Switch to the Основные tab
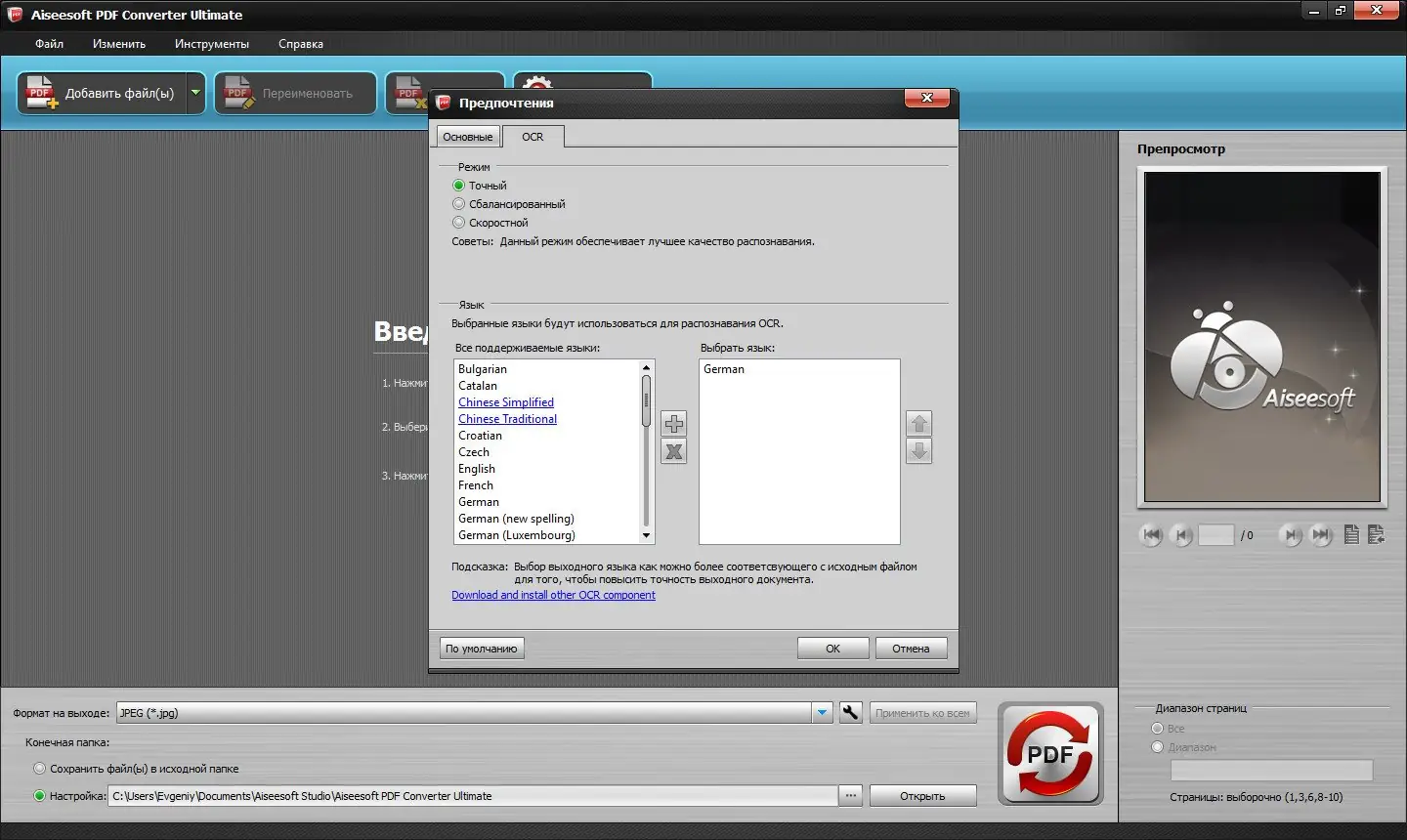This screenshot has height=840, width=1407. point(468,137)
